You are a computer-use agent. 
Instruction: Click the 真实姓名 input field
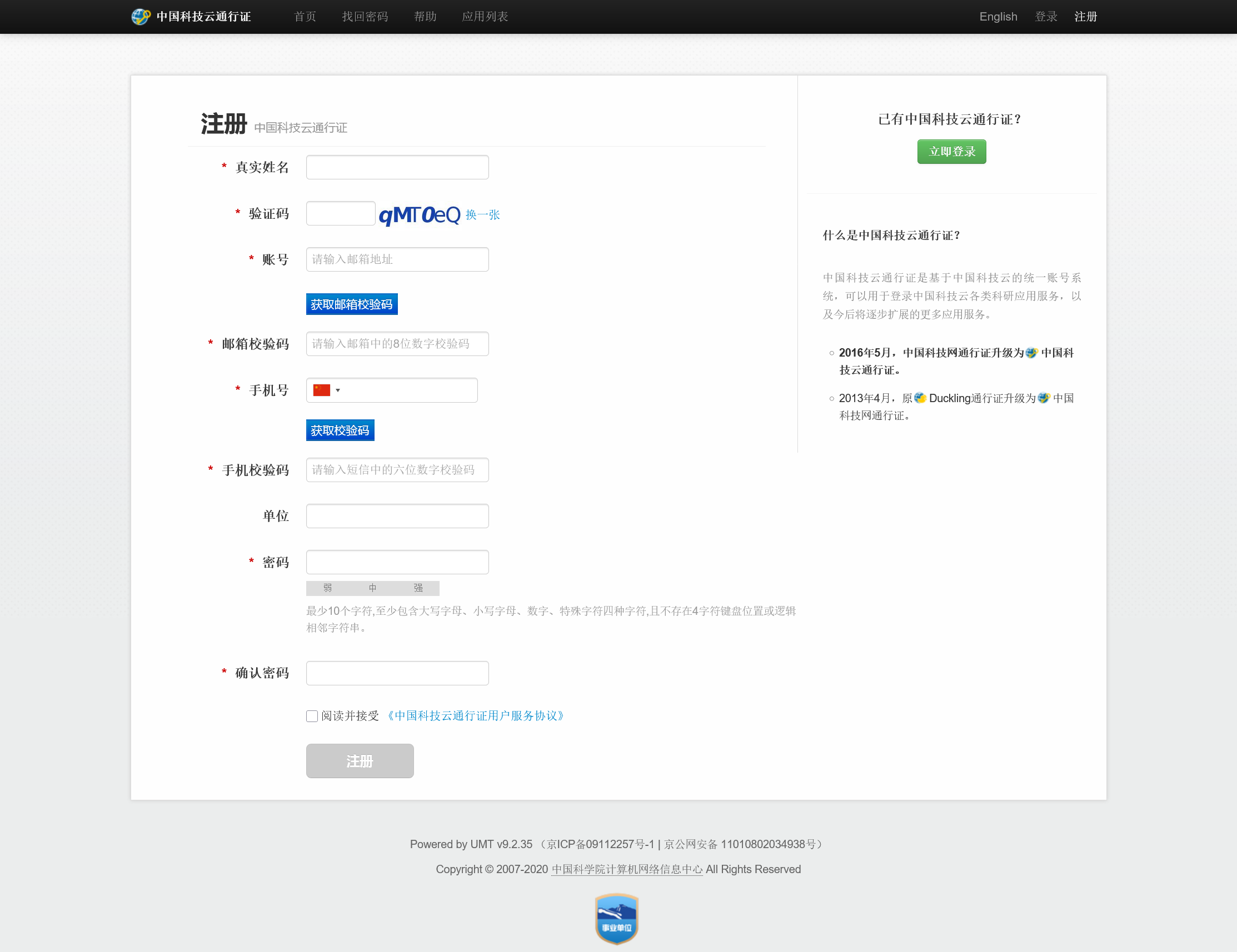(x=397, y=167)
